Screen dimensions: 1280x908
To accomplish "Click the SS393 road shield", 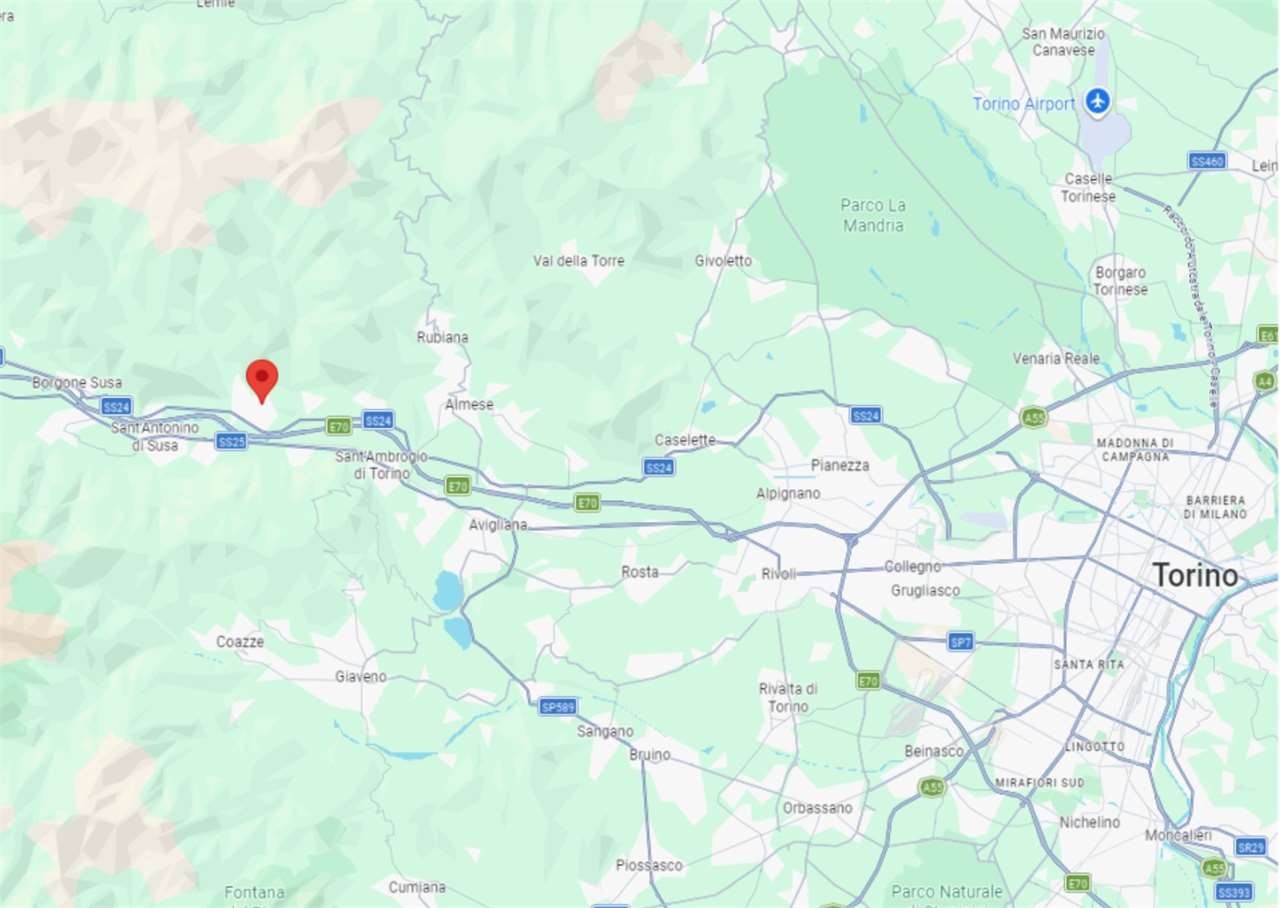I will (x=1234, y=891).
